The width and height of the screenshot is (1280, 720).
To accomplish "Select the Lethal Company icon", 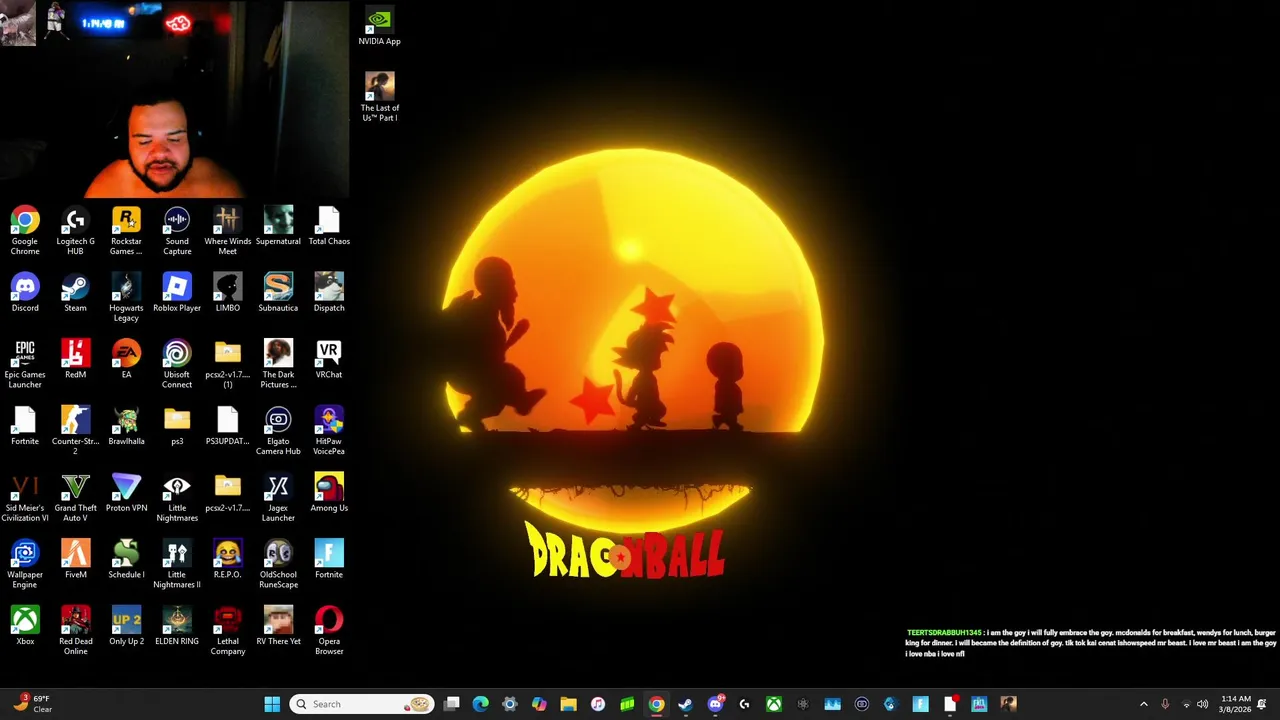I will pos(228,631).
